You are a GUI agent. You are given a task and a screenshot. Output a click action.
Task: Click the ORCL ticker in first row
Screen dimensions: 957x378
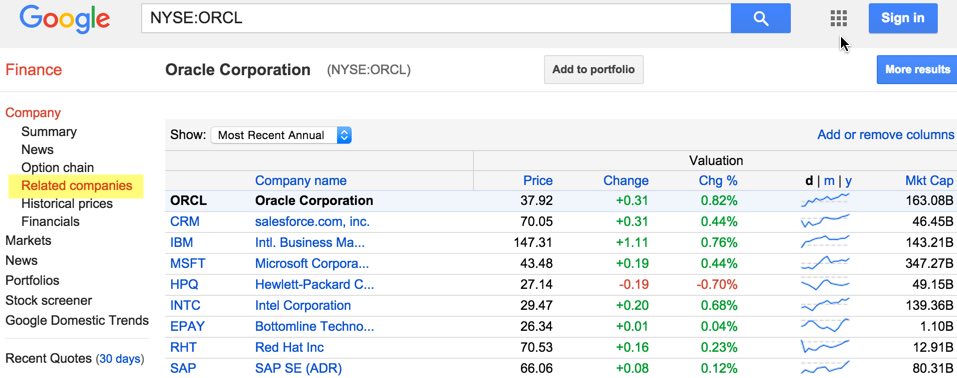coord(189,200)
